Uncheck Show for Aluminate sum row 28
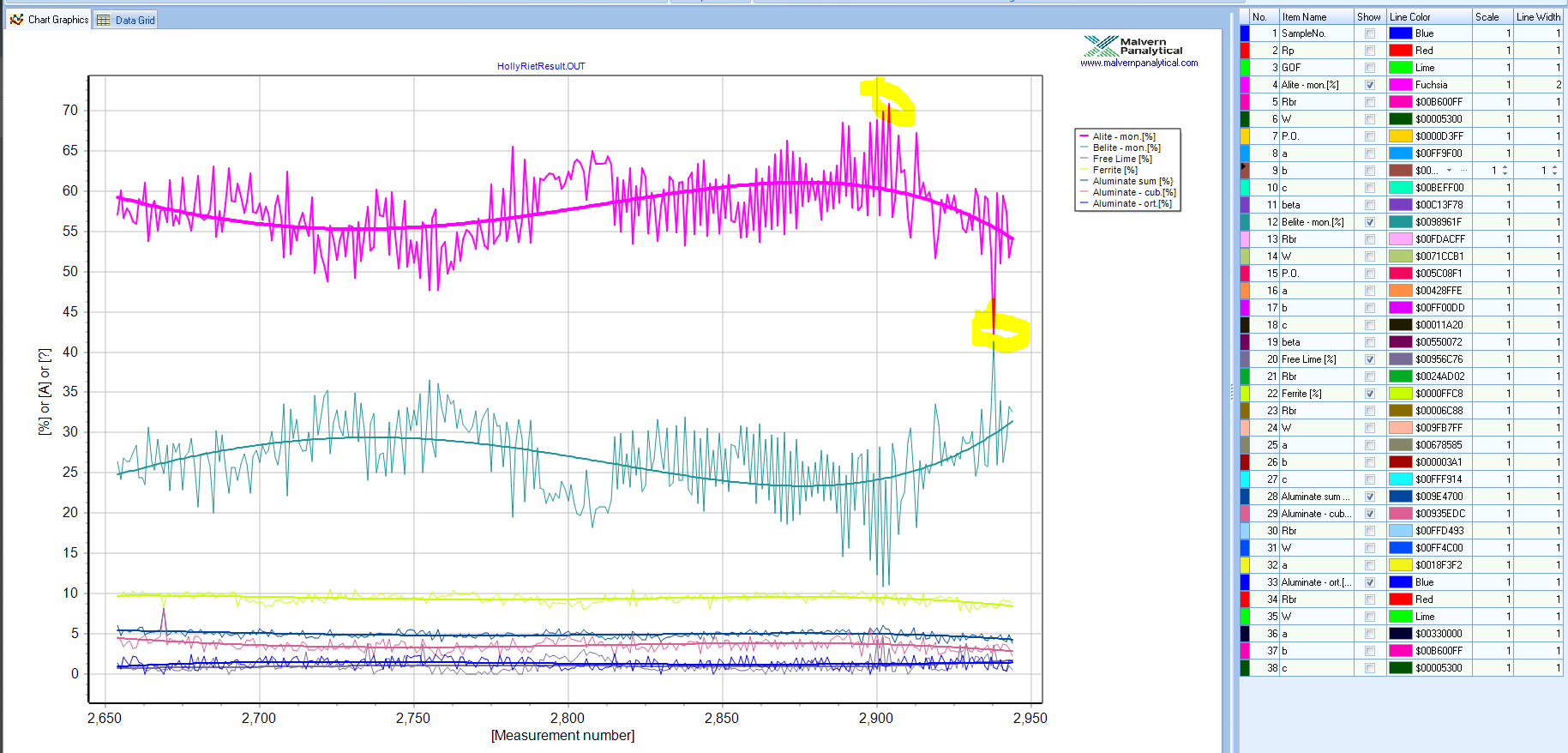 tap(1370, 497)
